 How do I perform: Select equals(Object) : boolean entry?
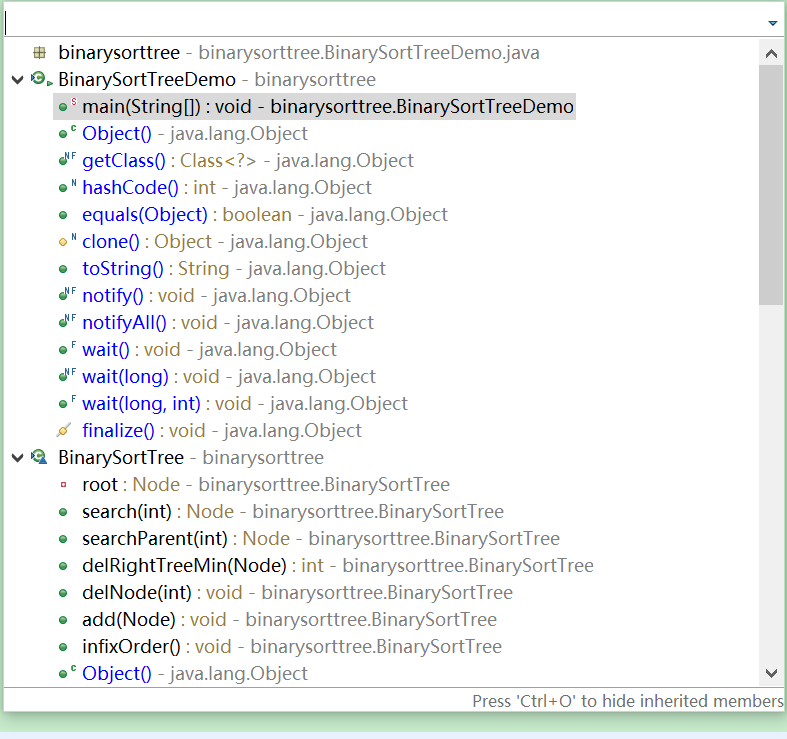pos(265,215)
